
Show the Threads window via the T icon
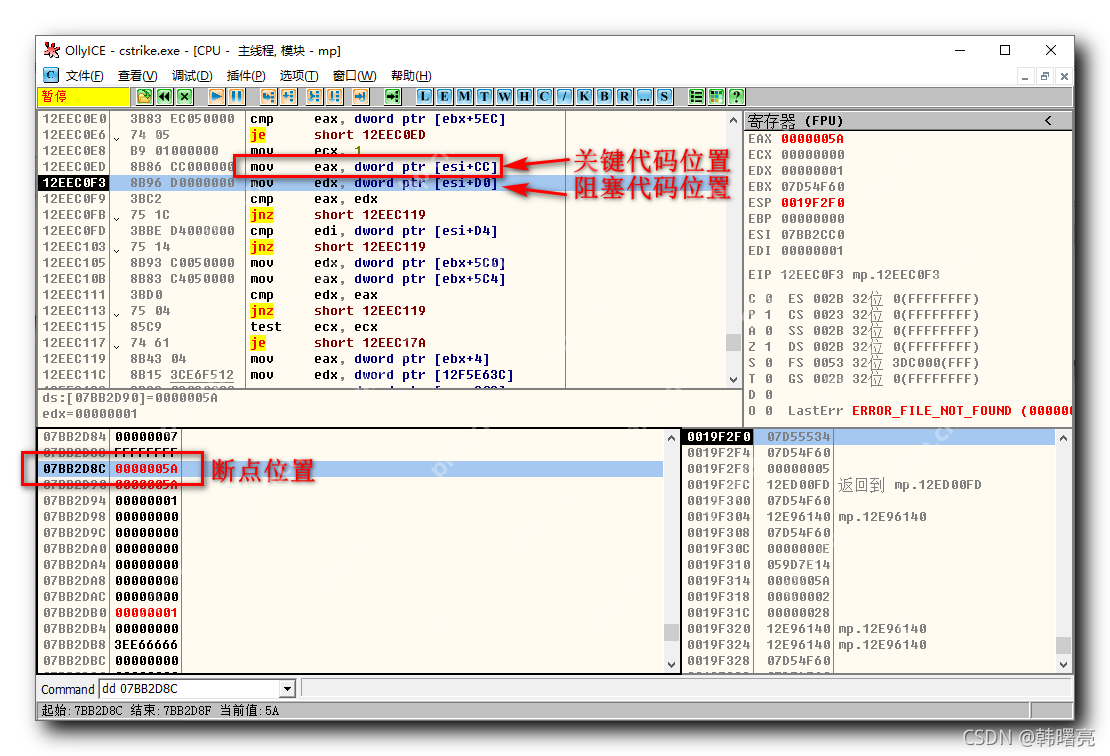tap(485, 96)
